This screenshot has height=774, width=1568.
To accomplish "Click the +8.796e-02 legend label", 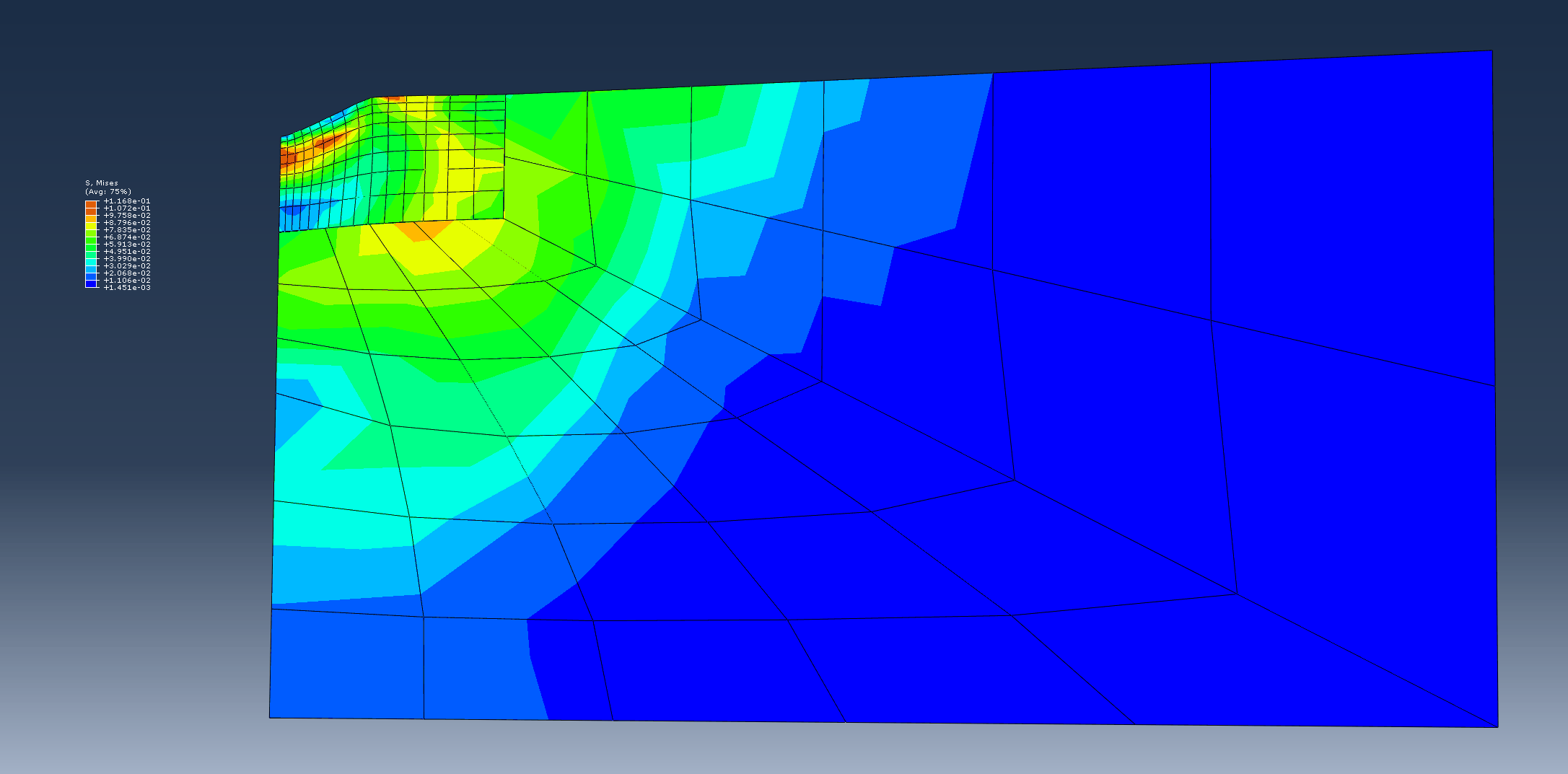I will pos(127,223).
